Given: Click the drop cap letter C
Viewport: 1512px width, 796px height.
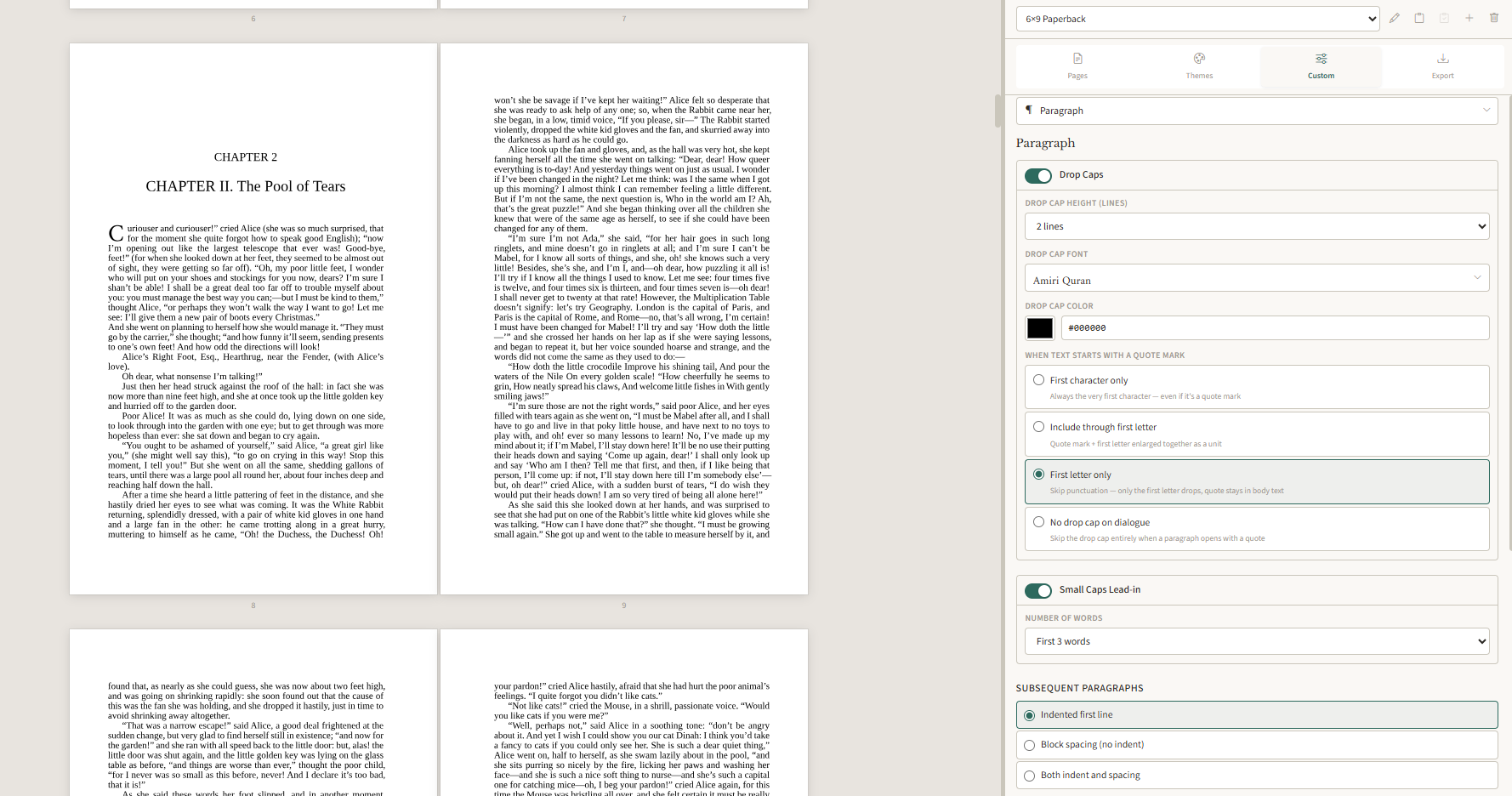Looking at the screenshot, I should click(x=116, y=234).
